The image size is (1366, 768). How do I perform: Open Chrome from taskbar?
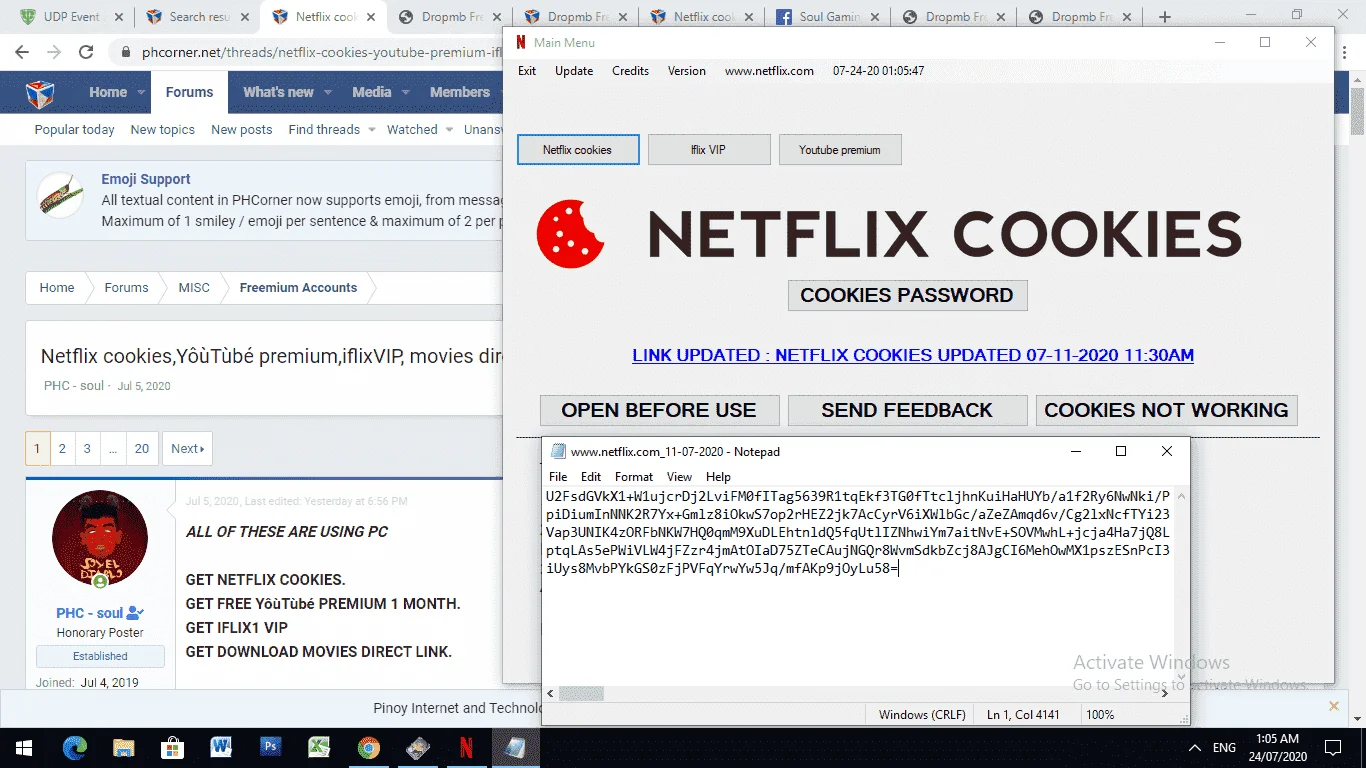[368, 747]
